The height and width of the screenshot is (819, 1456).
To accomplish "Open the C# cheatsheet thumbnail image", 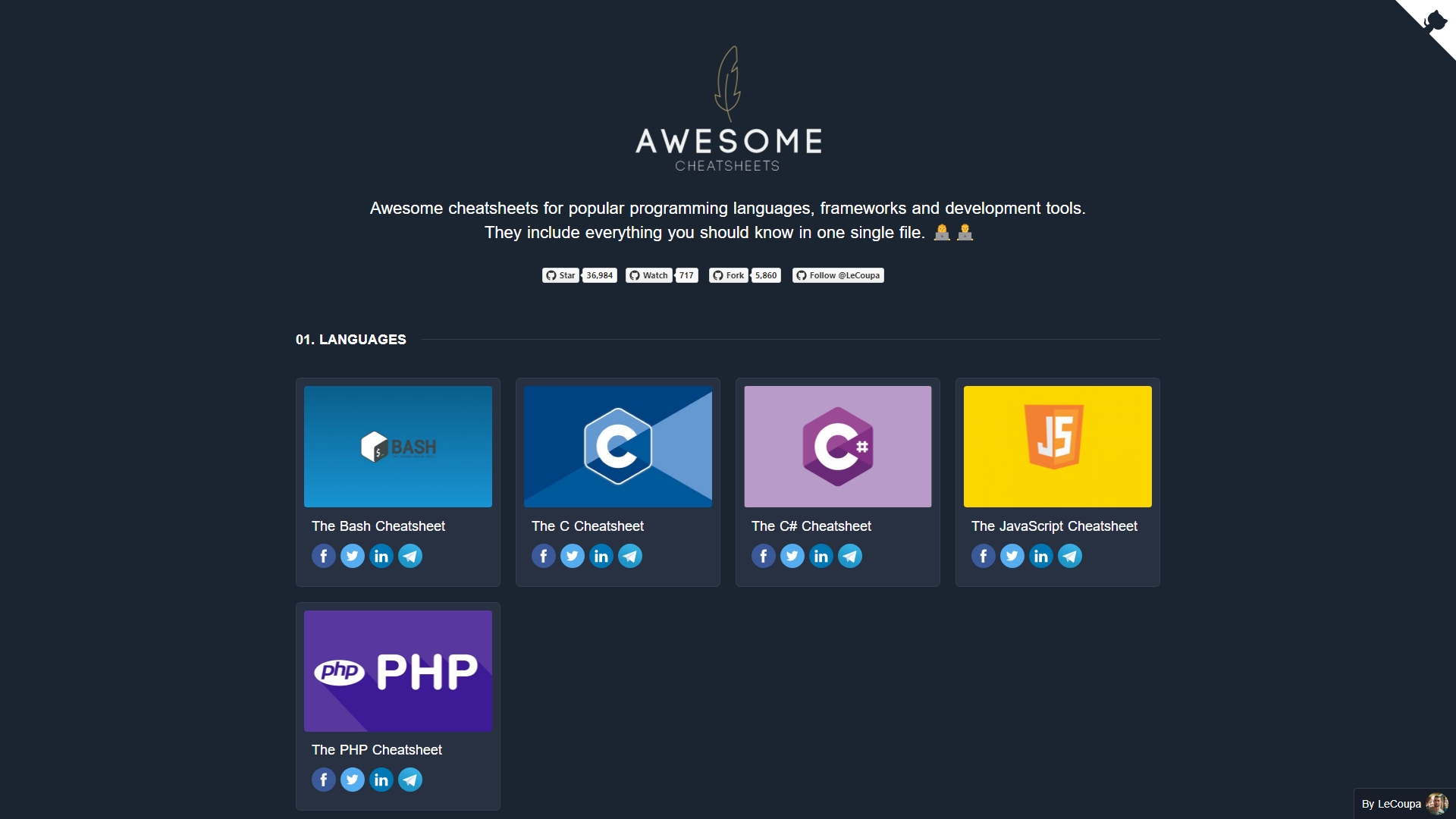I will [x=838, y=447].
